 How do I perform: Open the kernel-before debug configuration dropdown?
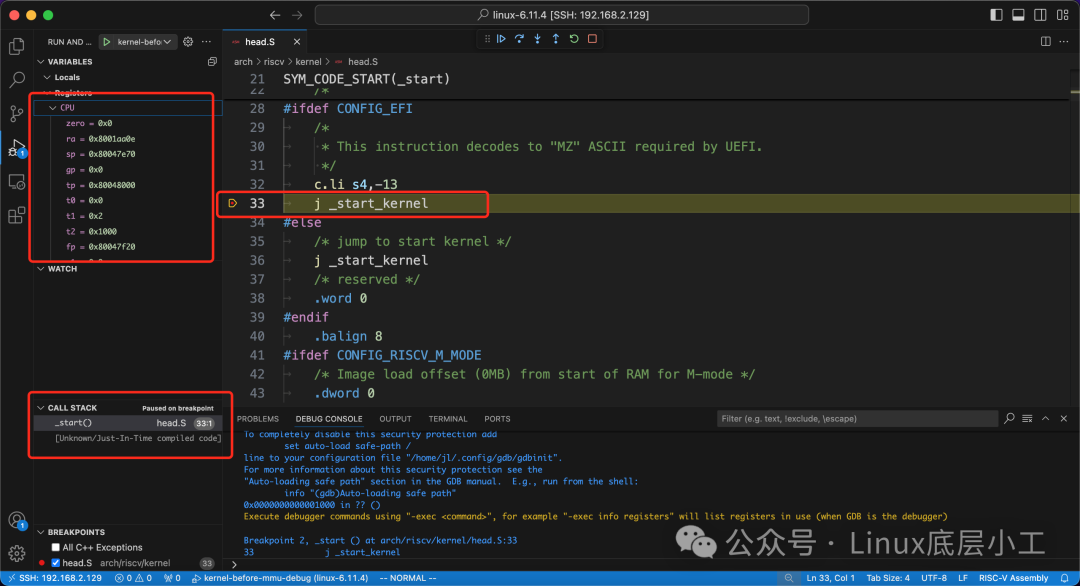145,42
